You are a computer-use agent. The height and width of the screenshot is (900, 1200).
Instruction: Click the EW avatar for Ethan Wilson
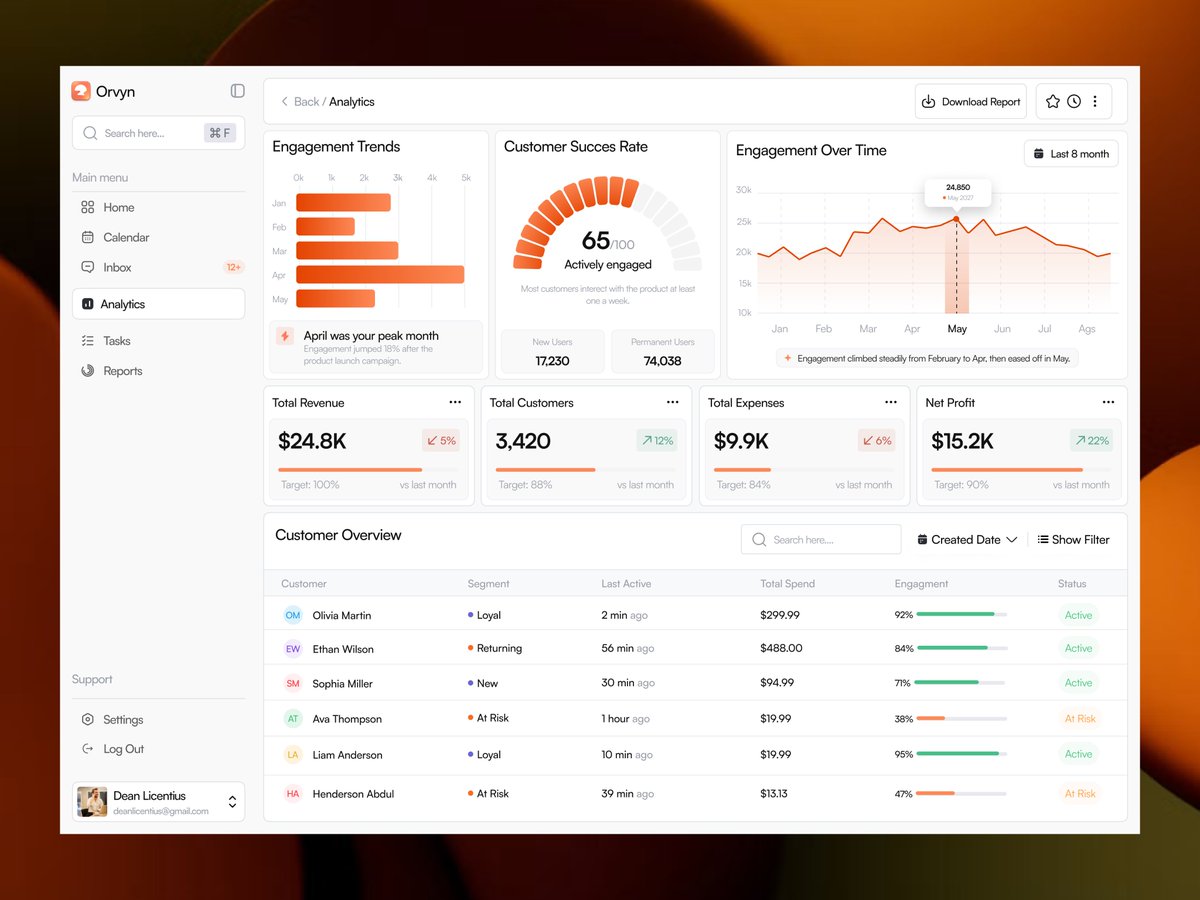coord(293,649)
